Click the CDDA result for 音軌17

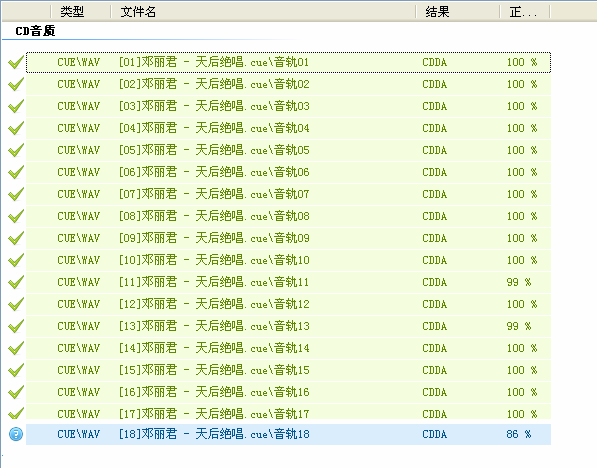pos(434,414)
